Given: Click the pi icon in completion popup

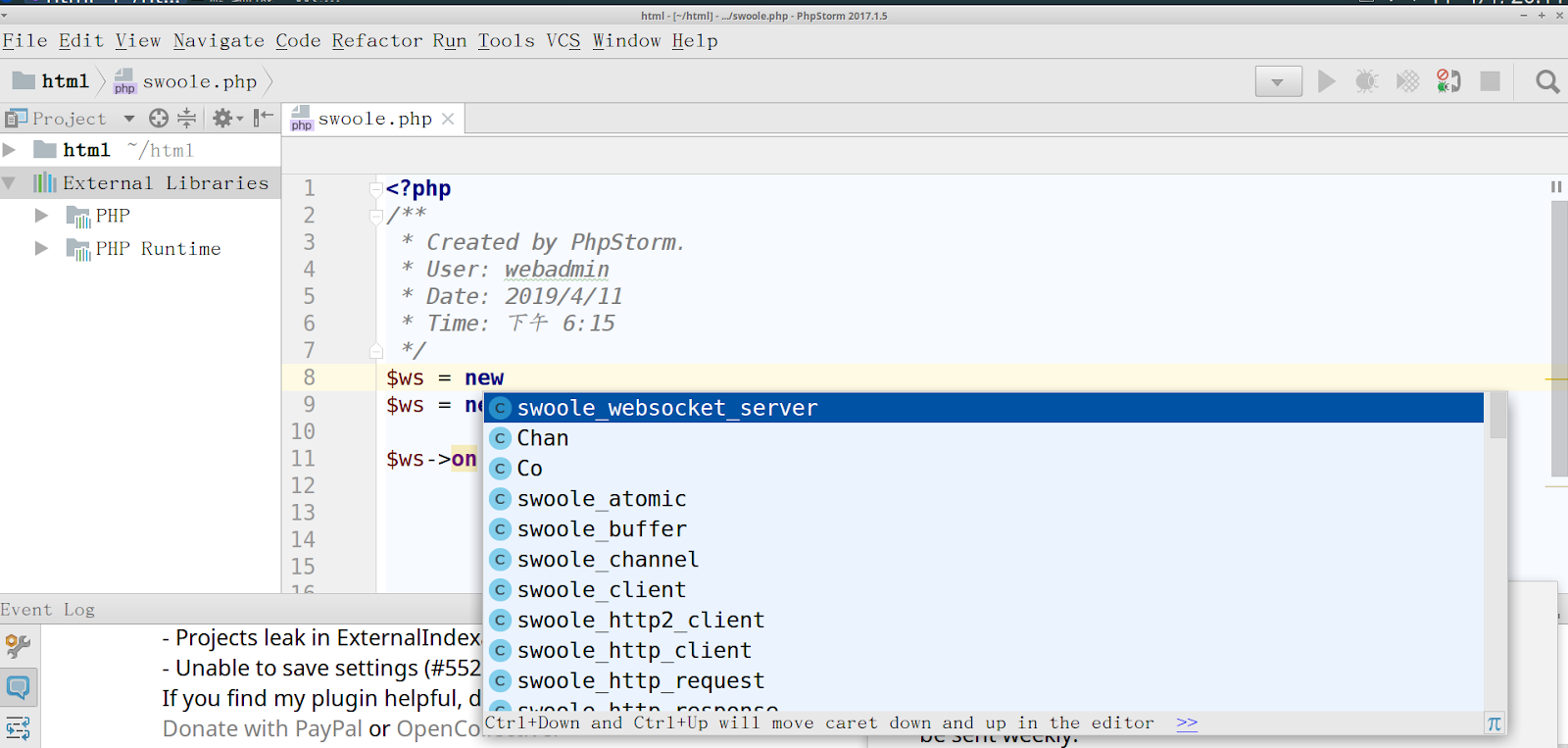Looking at the screenshot, I should (x=1494, y=723).
